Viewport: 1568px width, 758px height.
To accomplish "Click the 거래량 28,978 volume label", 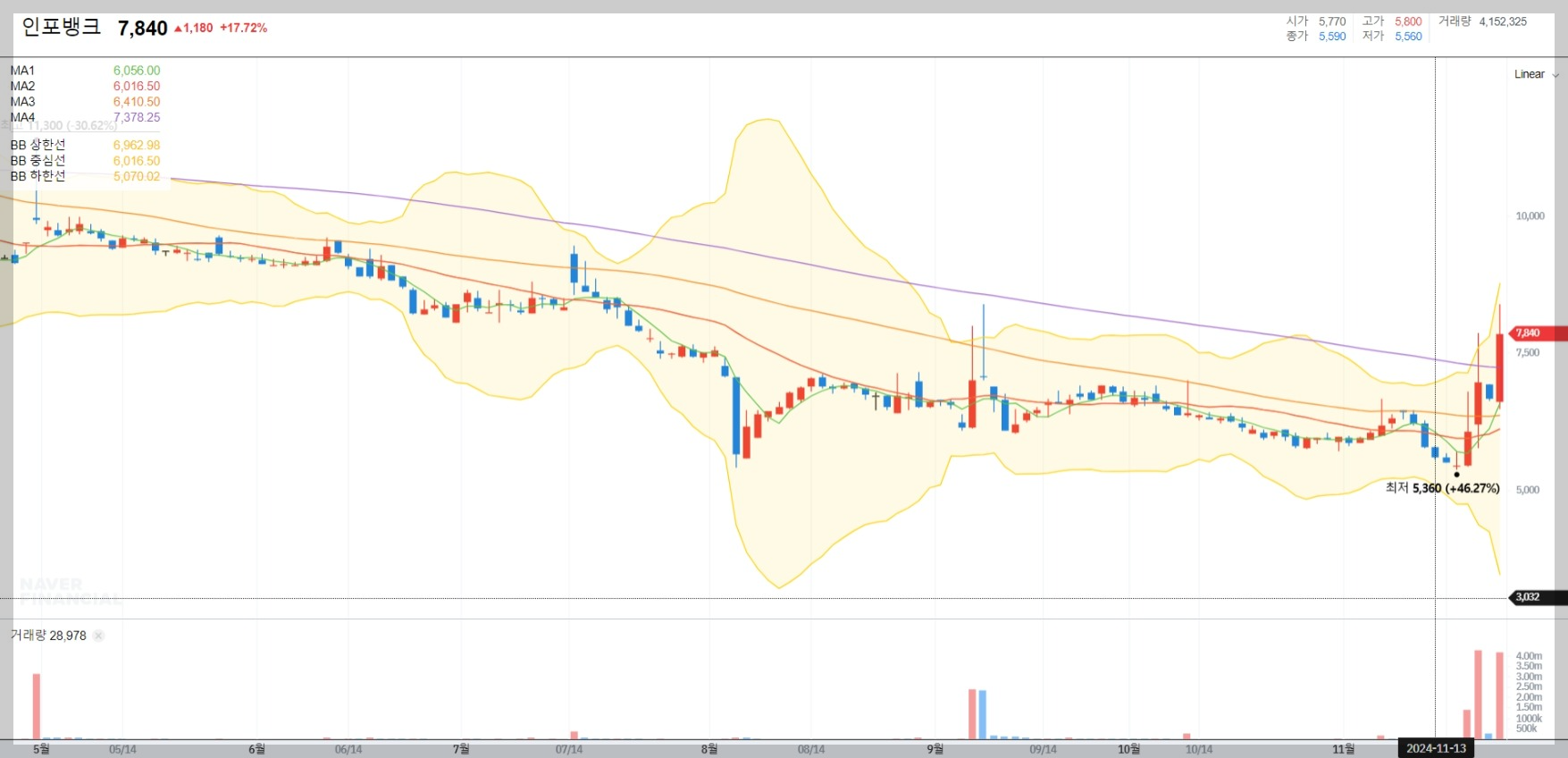I will point(48,636).
